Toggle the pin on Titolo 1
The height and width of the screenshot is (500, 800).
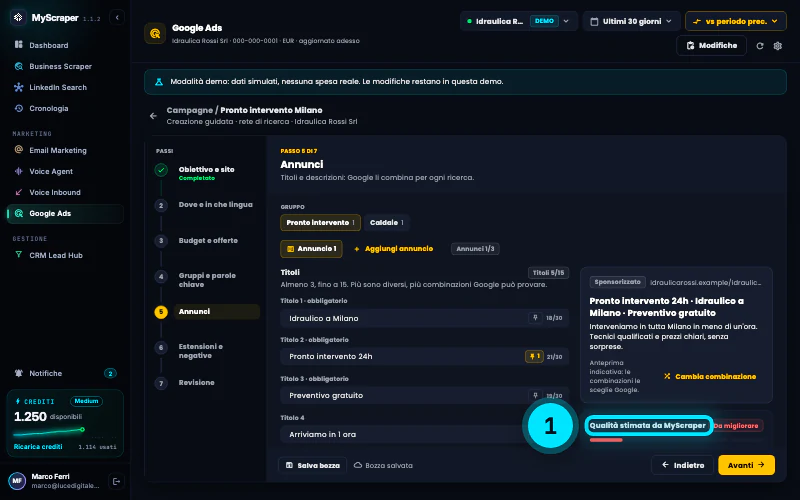coord(535,318)
